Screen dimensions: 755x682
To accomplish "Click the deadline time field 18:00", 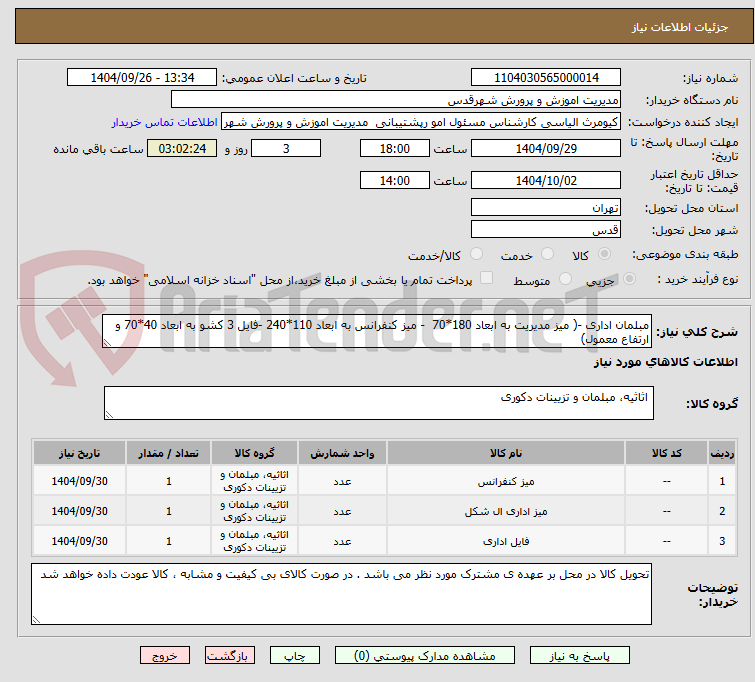I will click(395, 148).
